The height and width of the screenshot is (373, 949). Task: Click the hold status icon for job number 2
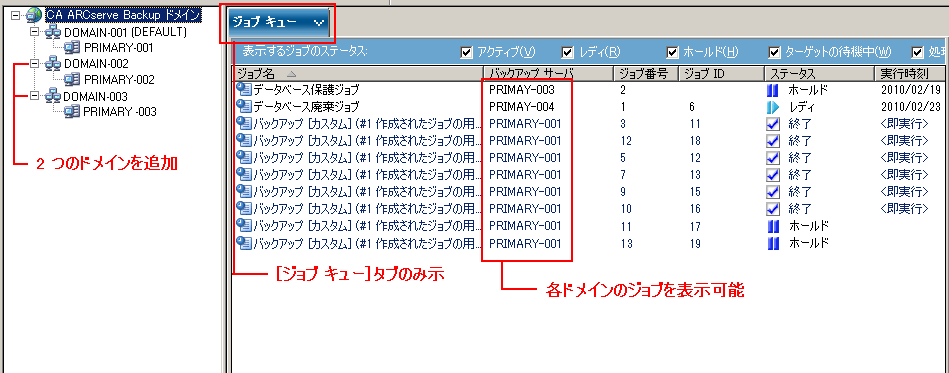(773, 91)
